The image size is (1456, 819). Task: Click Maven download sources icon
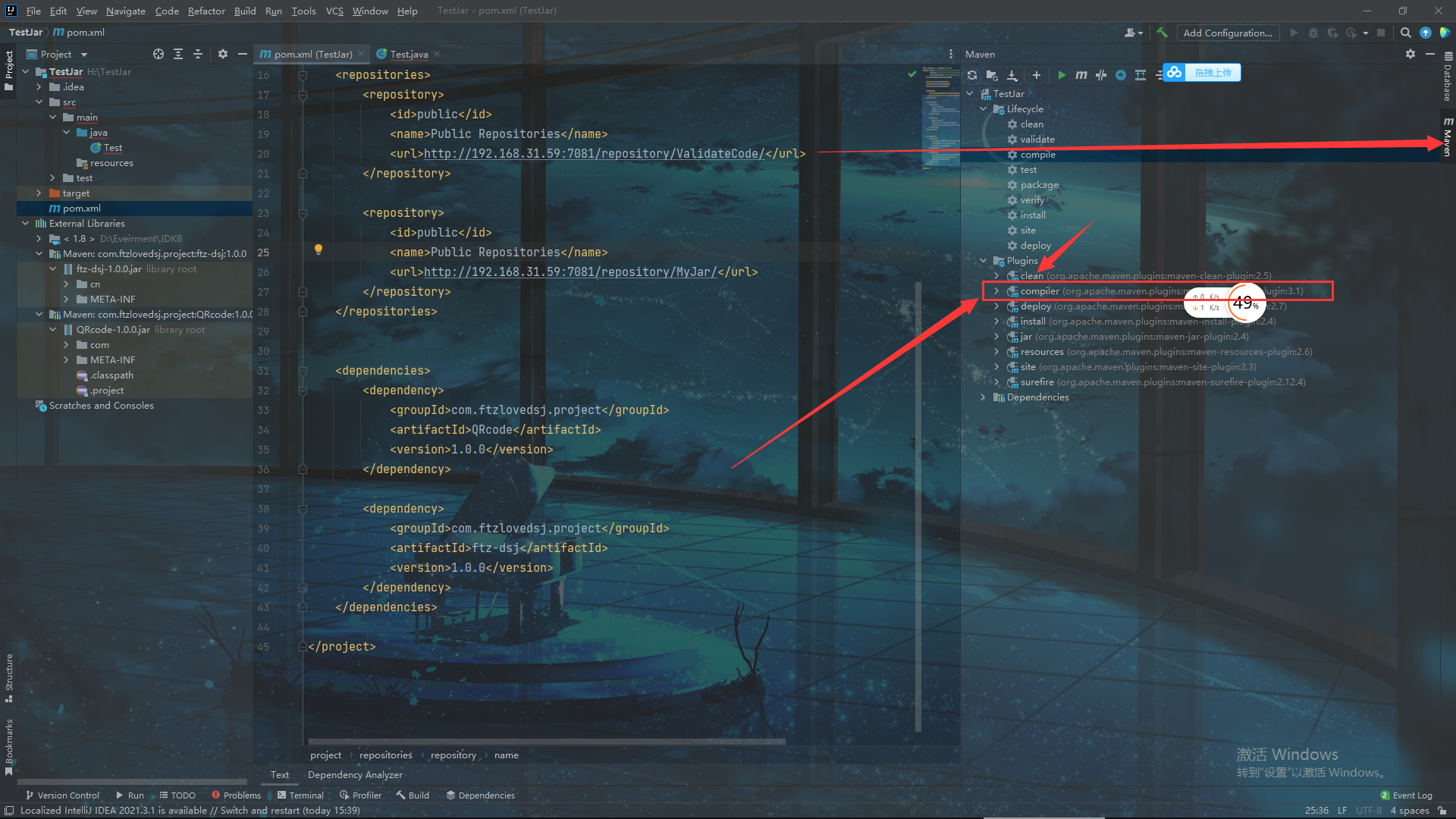(x=1012, y=75)
